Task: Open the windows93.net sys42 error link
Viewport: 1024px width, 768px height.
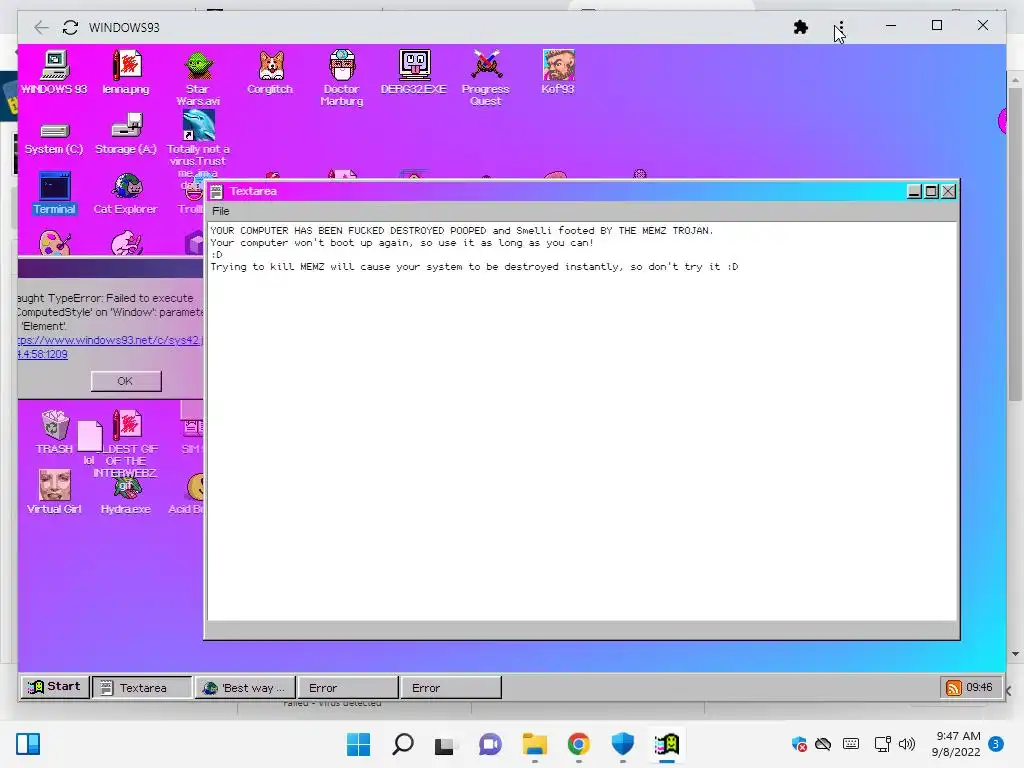Action: (x=110, y=347)
